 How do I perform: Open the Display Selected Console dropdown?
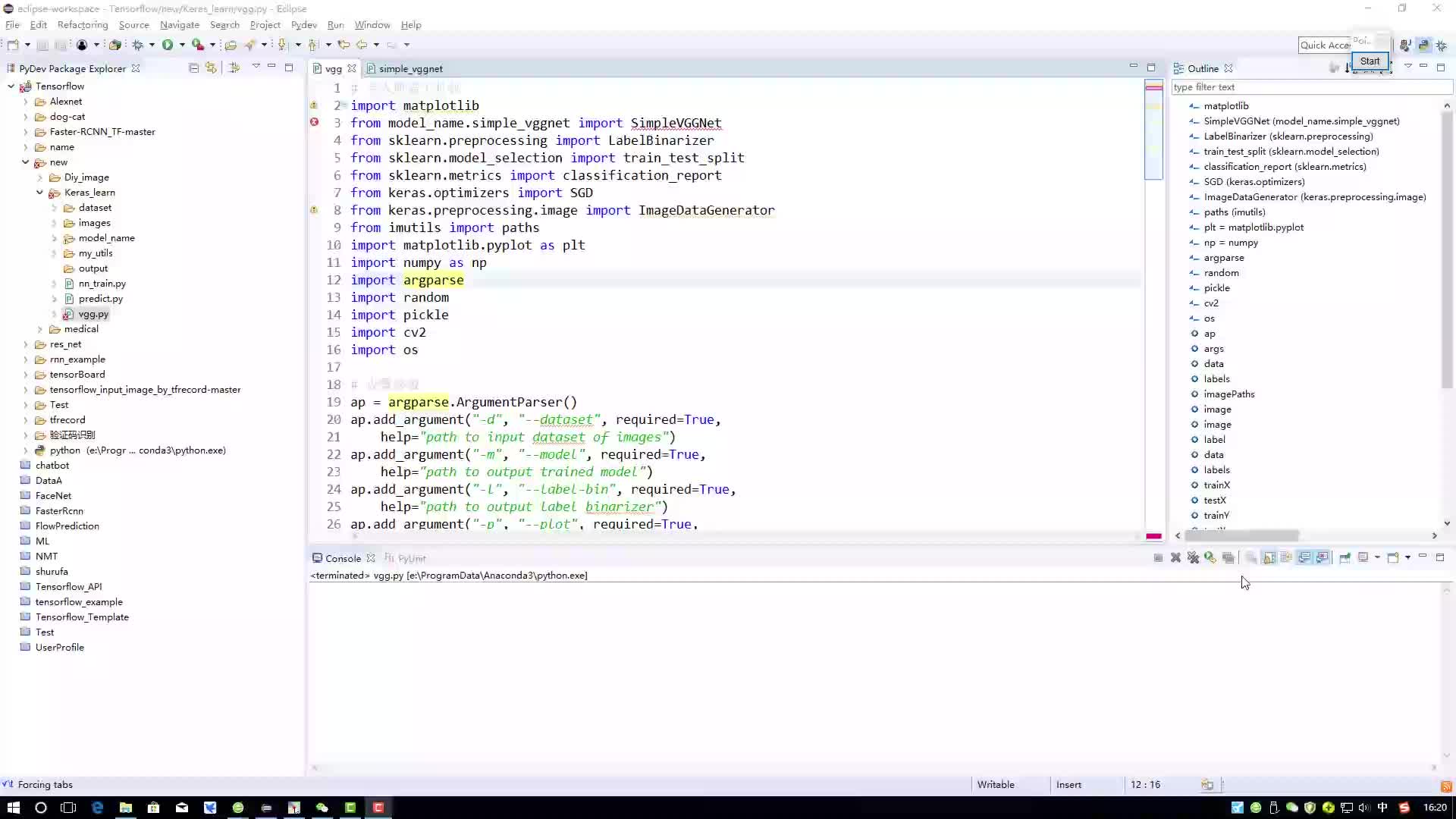point(1377,557)
